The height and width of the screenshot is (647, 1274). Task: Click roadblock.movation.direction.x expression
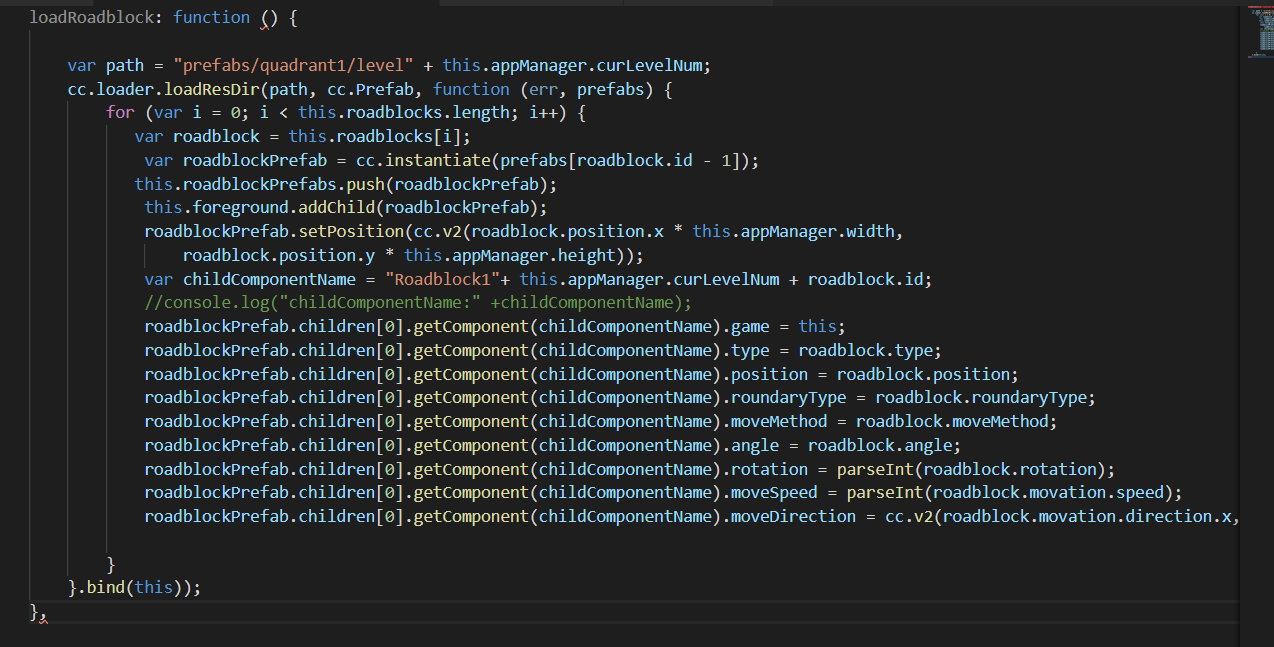1086,517
